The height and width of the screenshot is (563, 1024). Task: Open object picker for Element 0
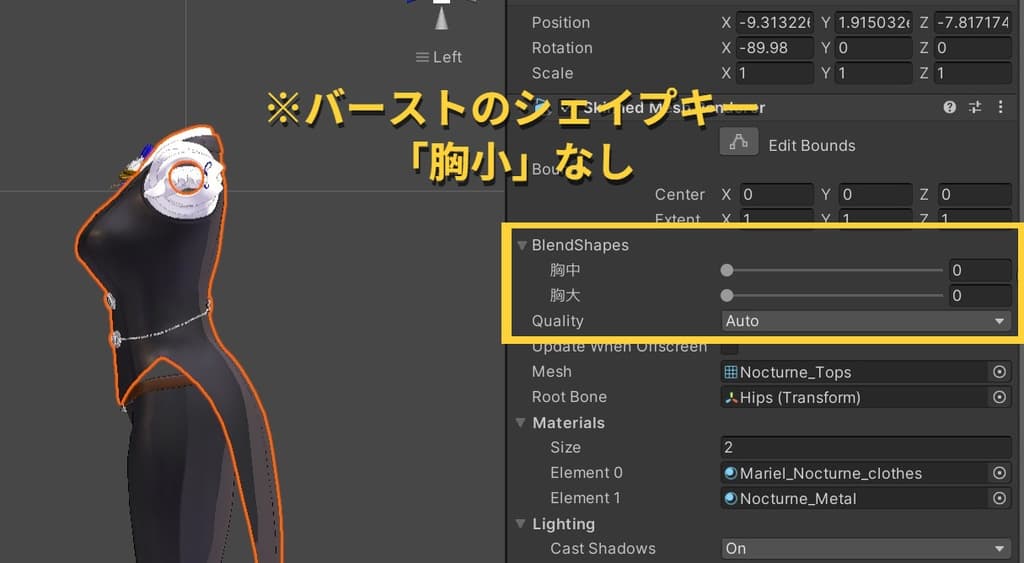click(x=999, y=473)
